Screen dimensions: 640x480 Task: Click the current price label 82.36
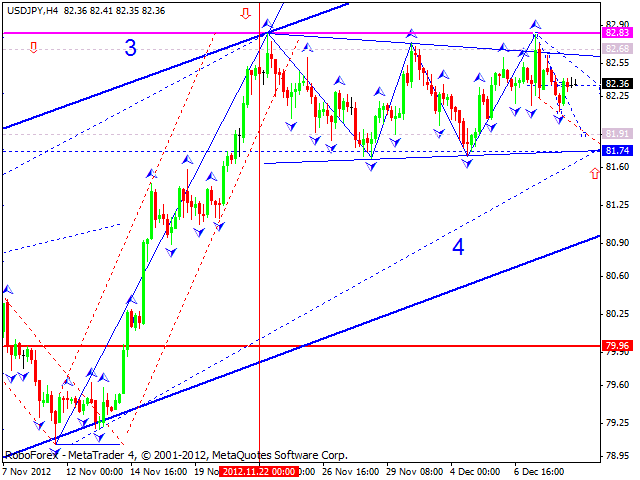pyautogui.click(x=617, y=84)
